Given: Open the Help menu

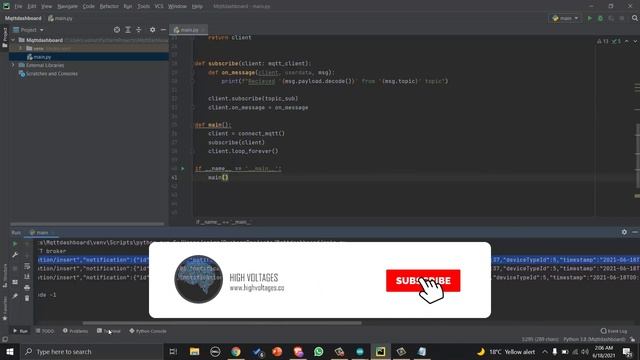Looking at the screenshot, I should coord(197,7).
